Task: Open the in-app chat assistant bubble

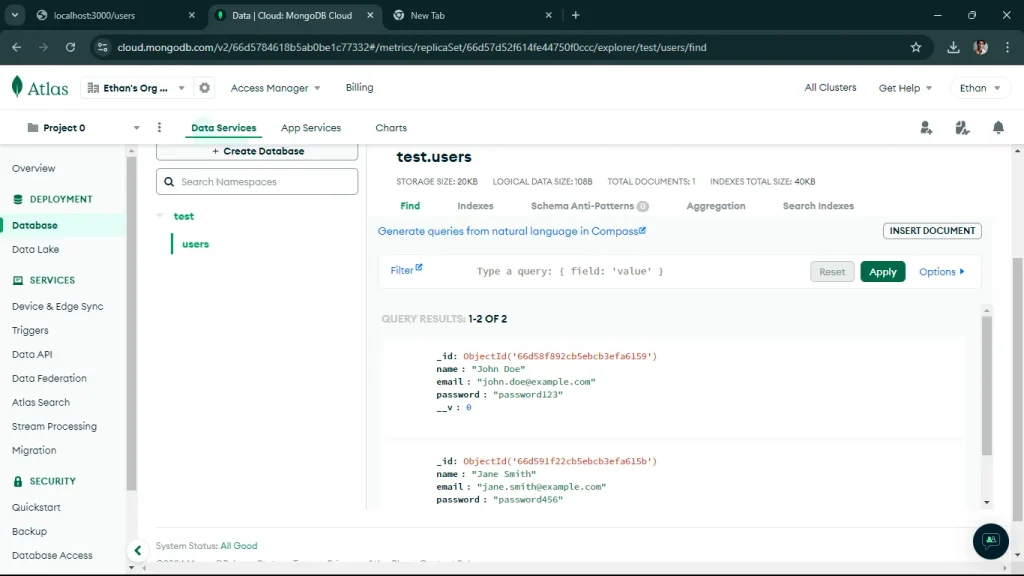Action: pyautogui.click(x=990, y=541)
